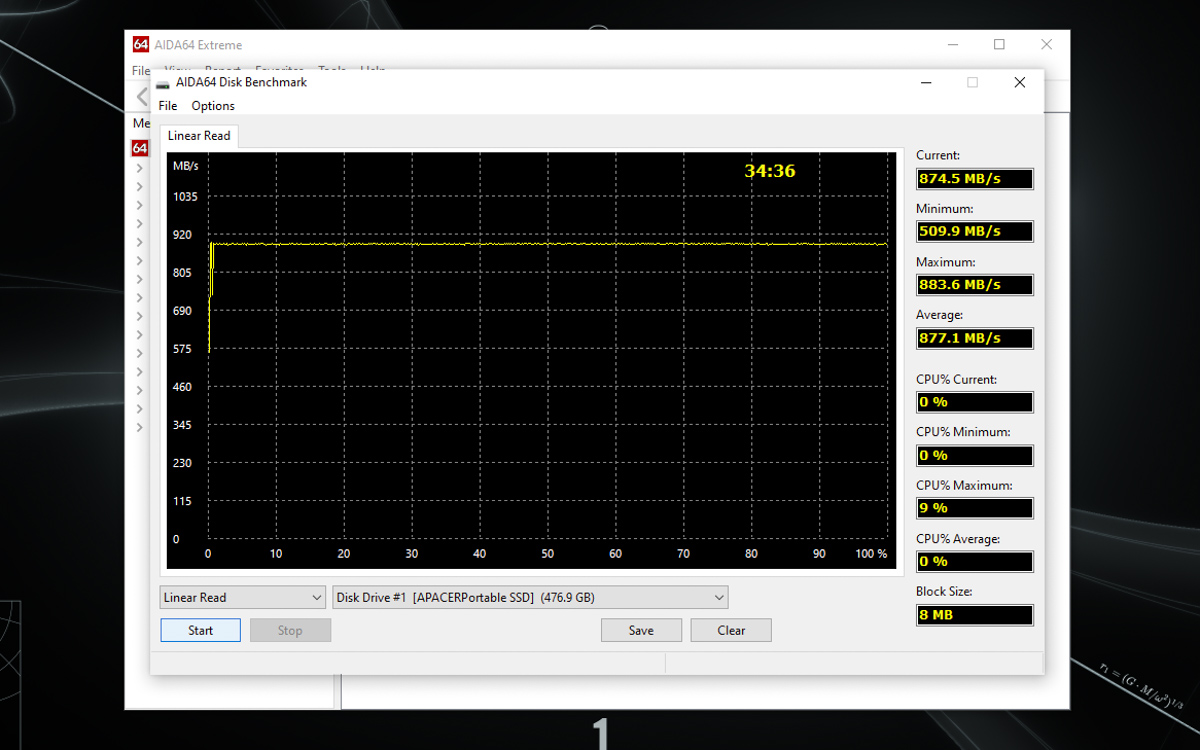This screenshot has width=1200, height=750.
Task: Click the 50 mark on the horizontal axis
Action: click(x=547, y=554)
